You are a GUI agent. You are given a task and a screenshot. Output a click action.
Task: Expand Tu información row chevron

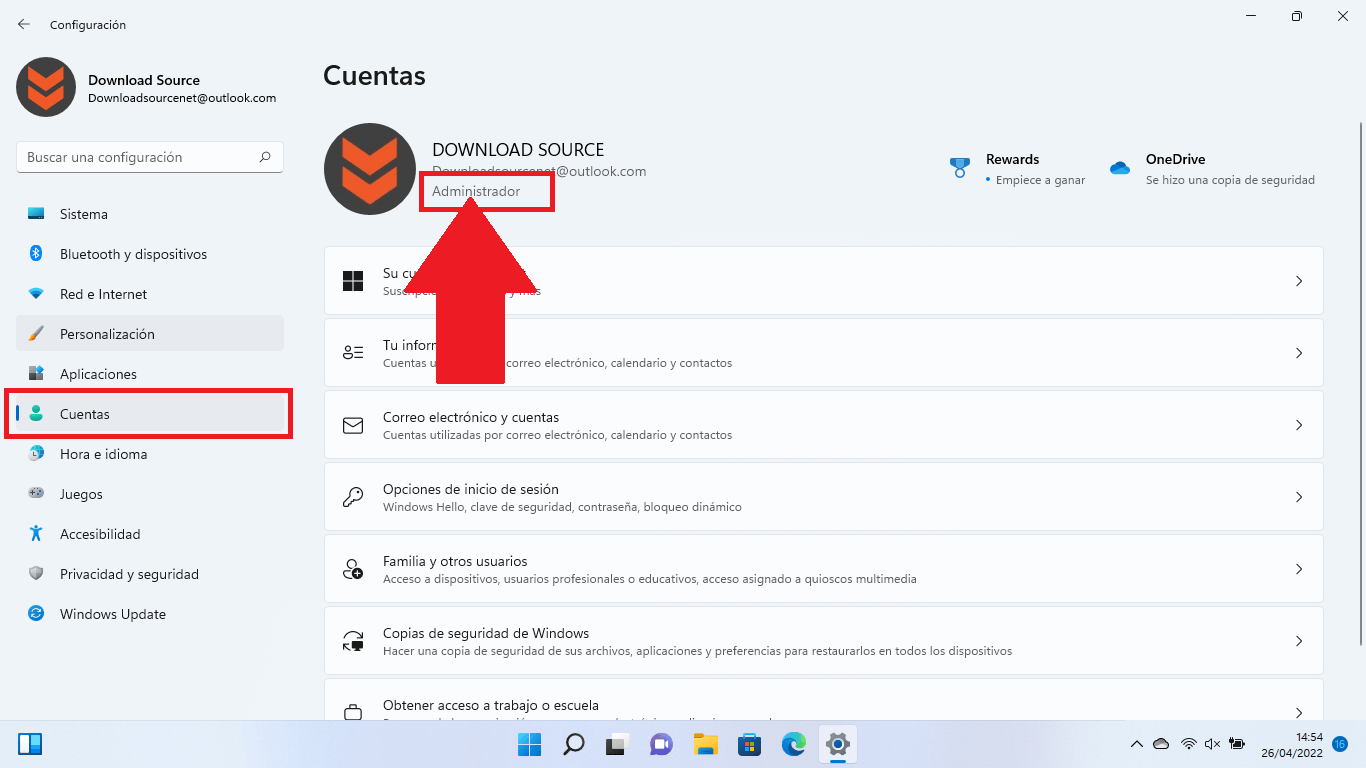[1299, 353]
